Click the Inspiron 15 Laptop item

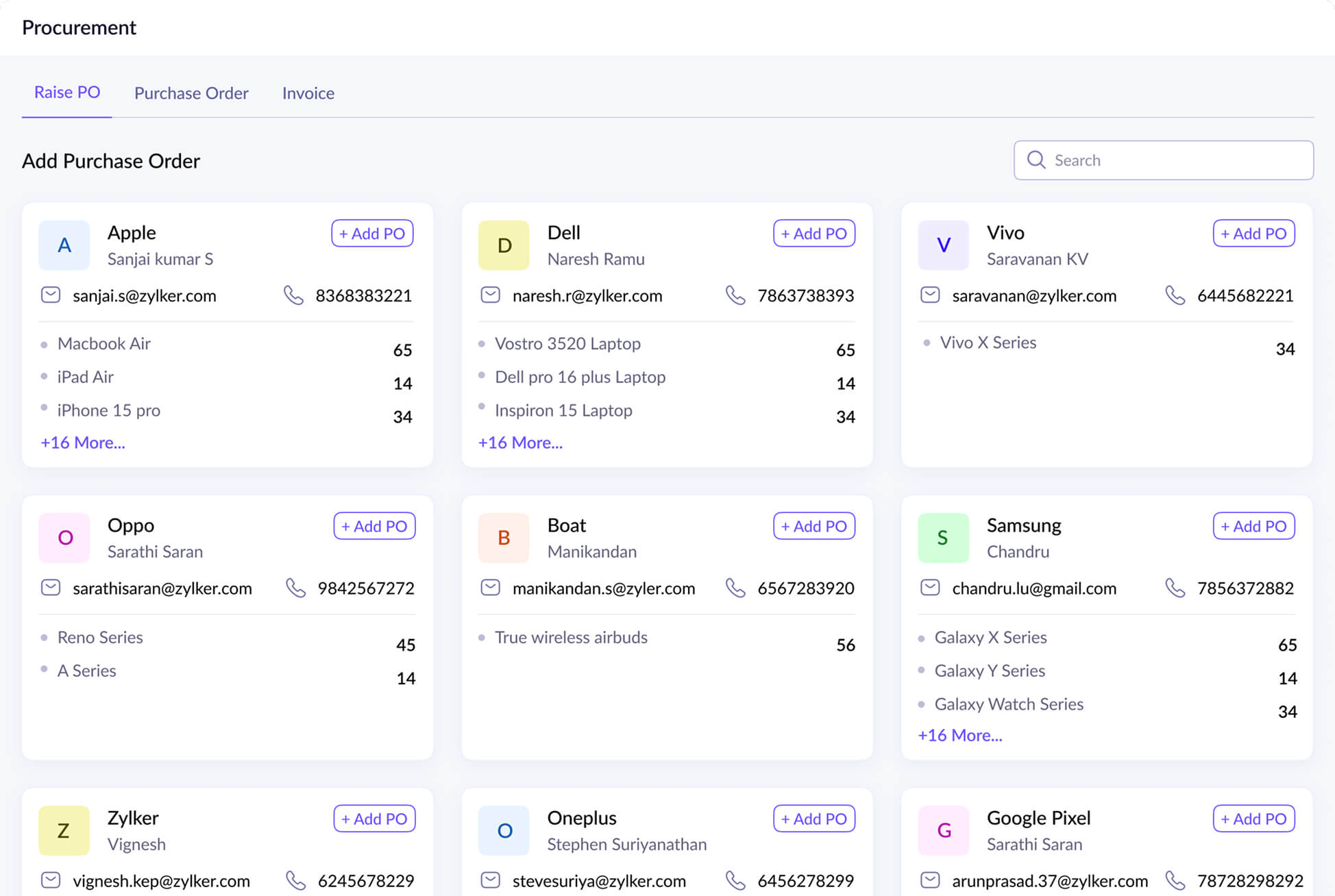pyautogui.click(x=563, y=410)
